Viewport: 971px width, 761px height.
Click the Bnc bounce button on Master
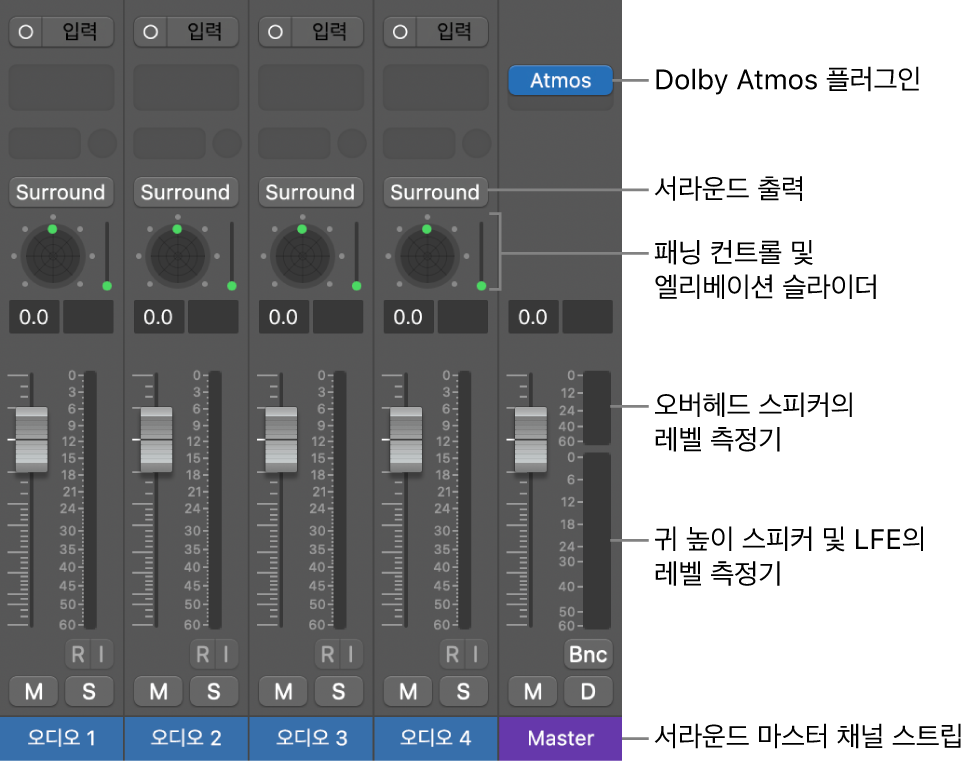coord(588,654)
